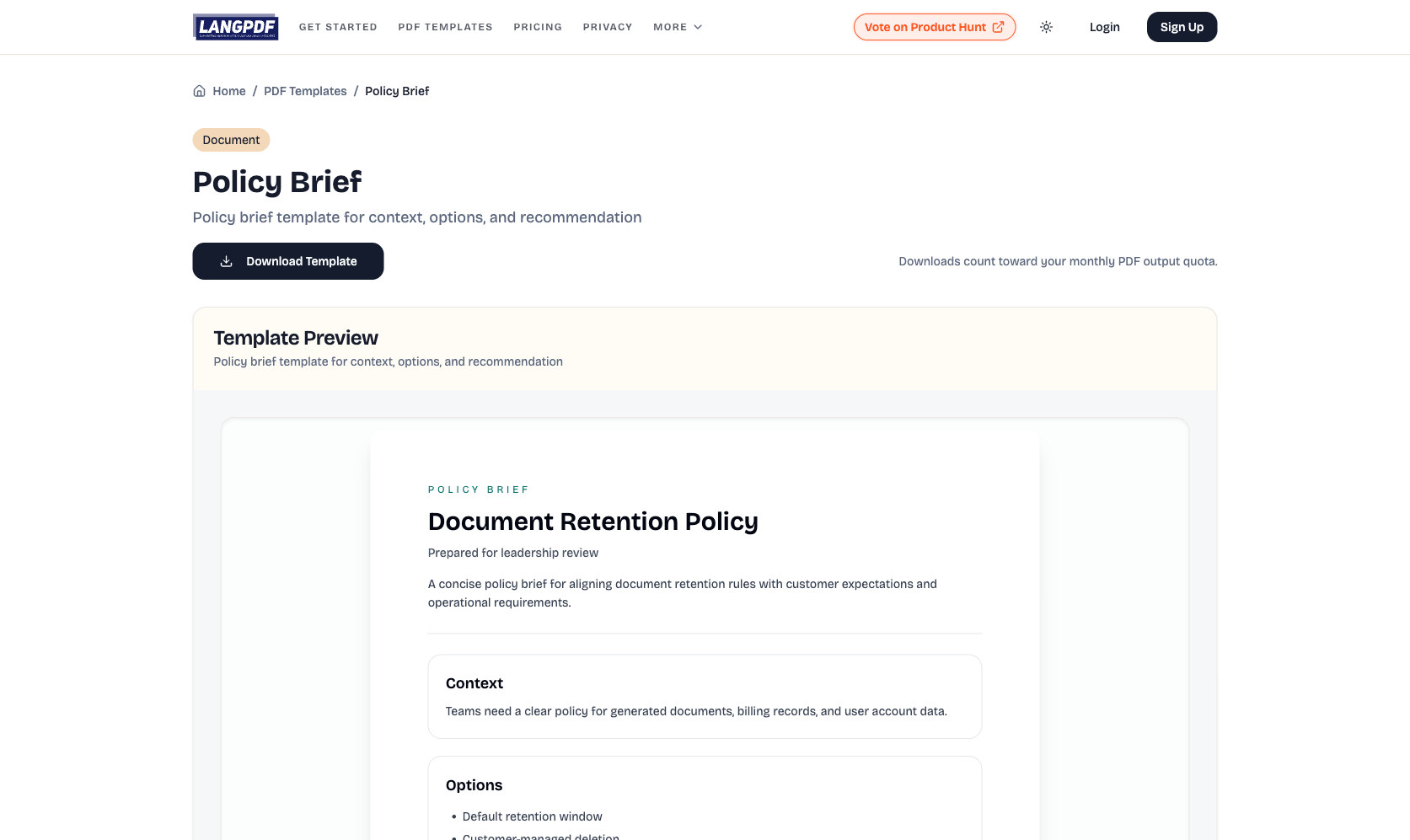Screen dimensions: 1410x840
Task: Click the Sign Up button
Action: tap(1182, 27)
